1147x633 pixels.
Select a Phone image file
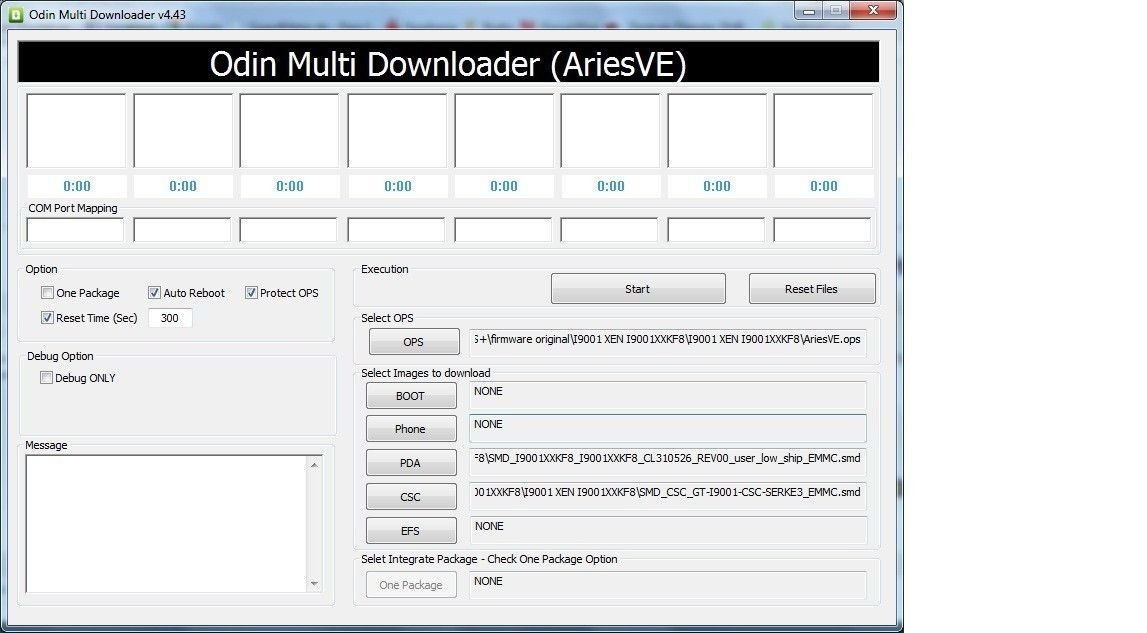[x=410, y=429]
